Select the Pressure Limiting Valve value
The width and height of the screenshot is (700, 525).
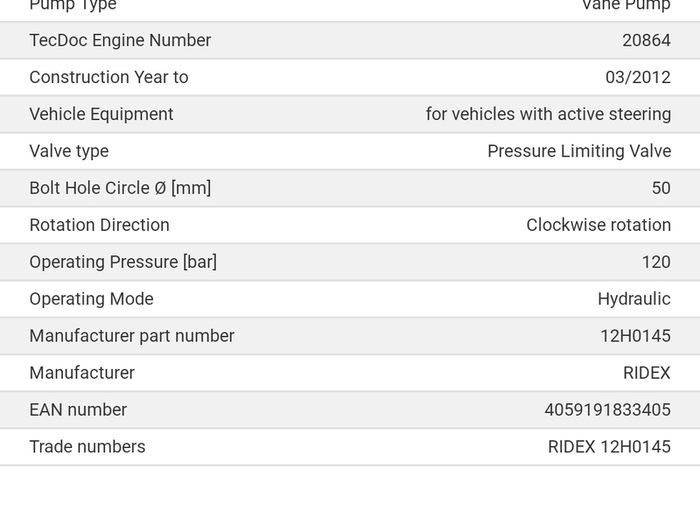pyautogui.click(x=579, y=151)
